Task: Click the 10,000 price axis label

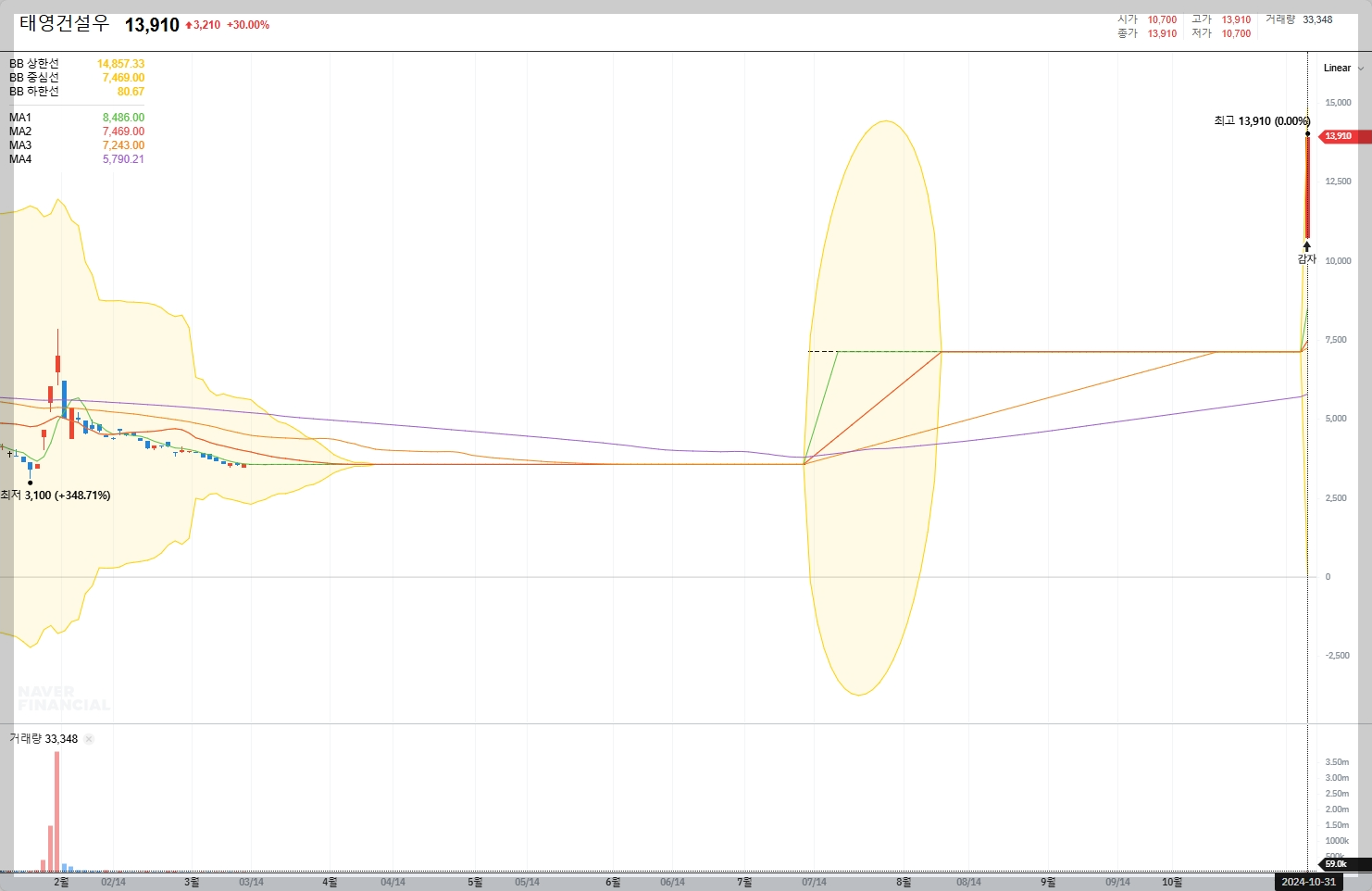Action: pos(1338,261)
